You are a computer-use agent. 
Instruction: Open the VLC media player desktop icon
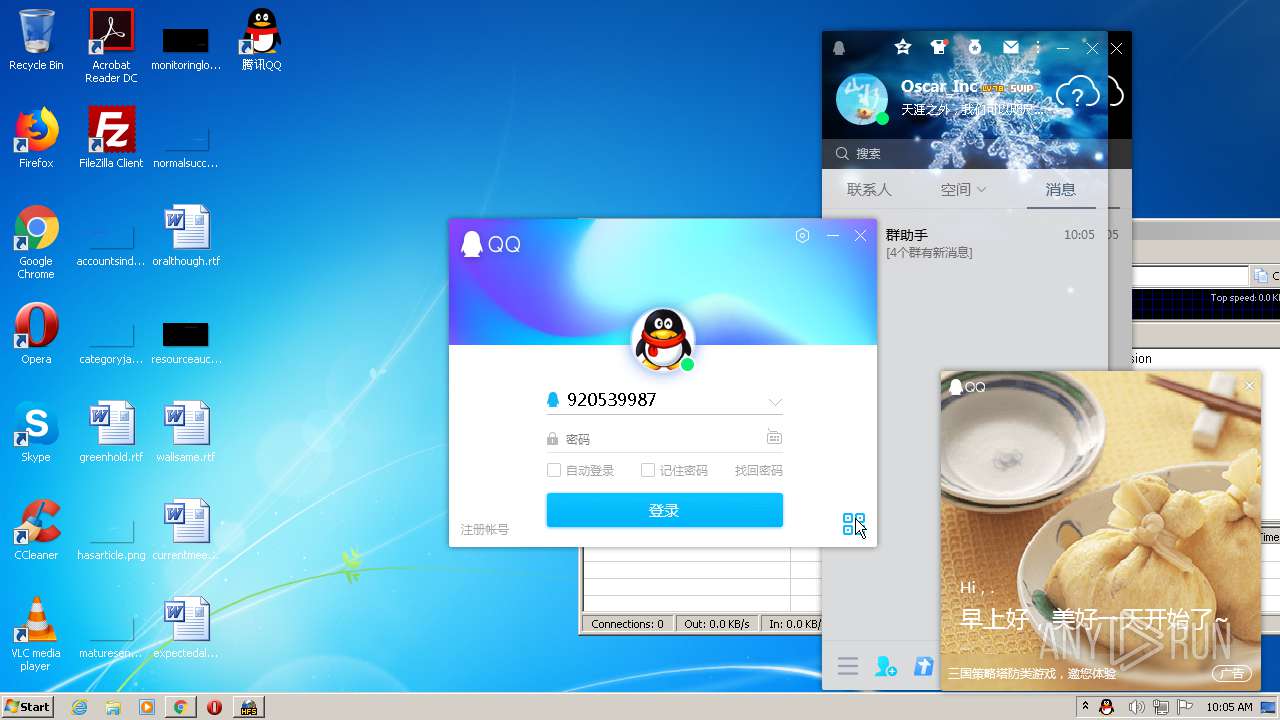[x=36, y=634]
